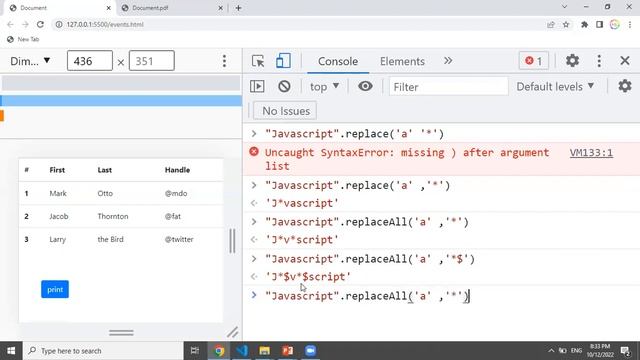Select the Thornton table cell
This screenshot has width=640, height=360.
pos(113,216)
